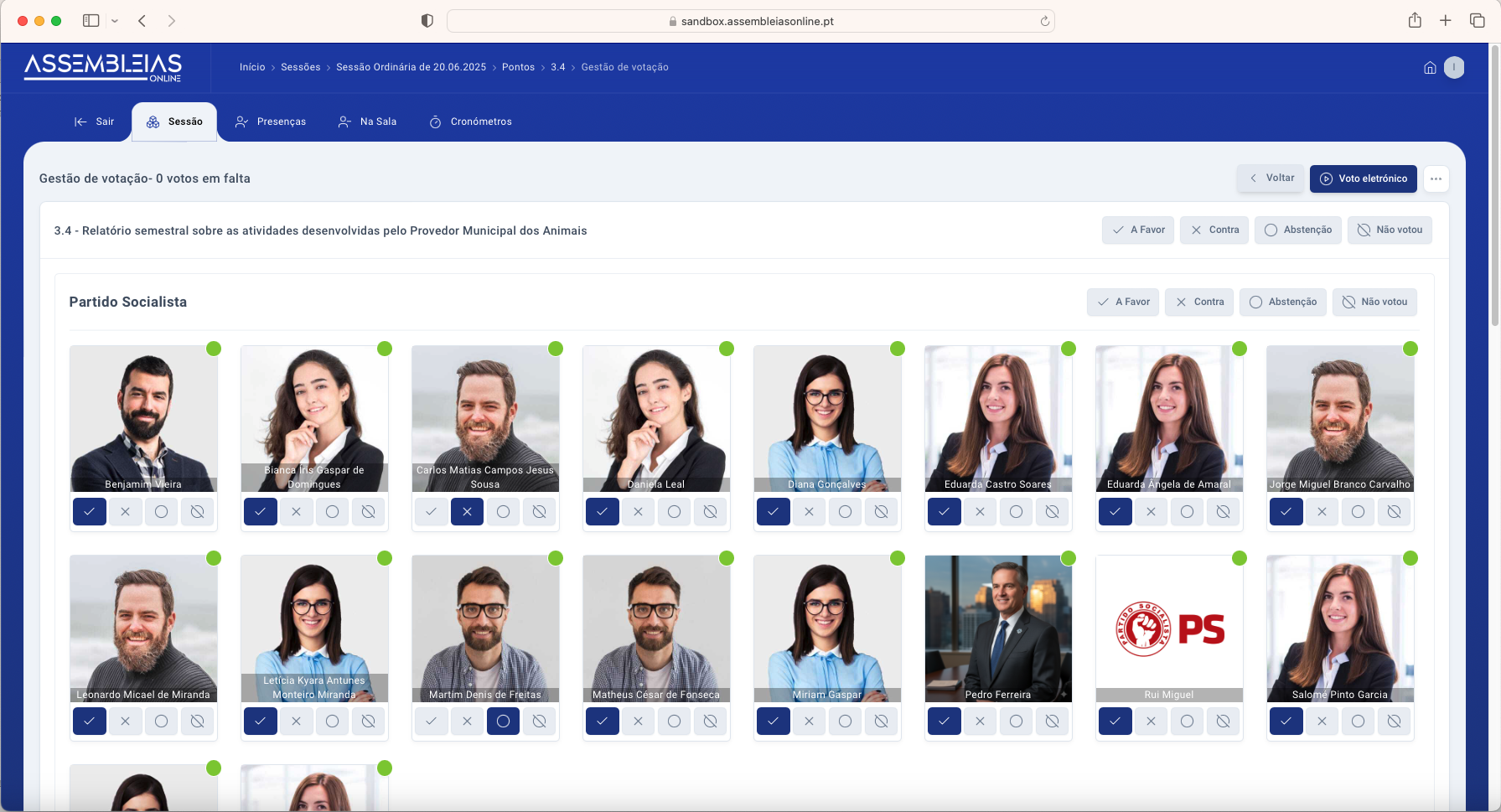Click Sessões in the breadcrumb
The height and width of the screenshot is (812, 1501).
coord(300,67)
